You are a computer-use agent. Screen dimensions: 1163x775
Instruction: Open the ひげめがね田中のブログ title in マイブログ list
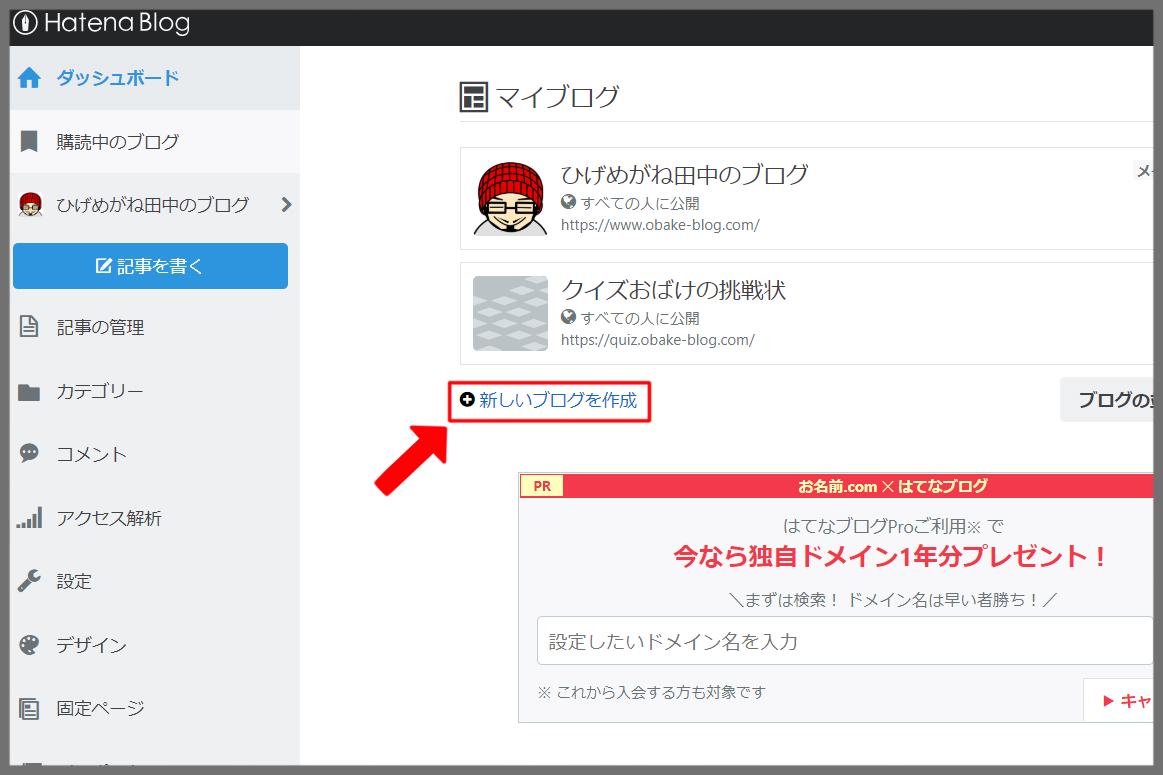tap(684, 175)
